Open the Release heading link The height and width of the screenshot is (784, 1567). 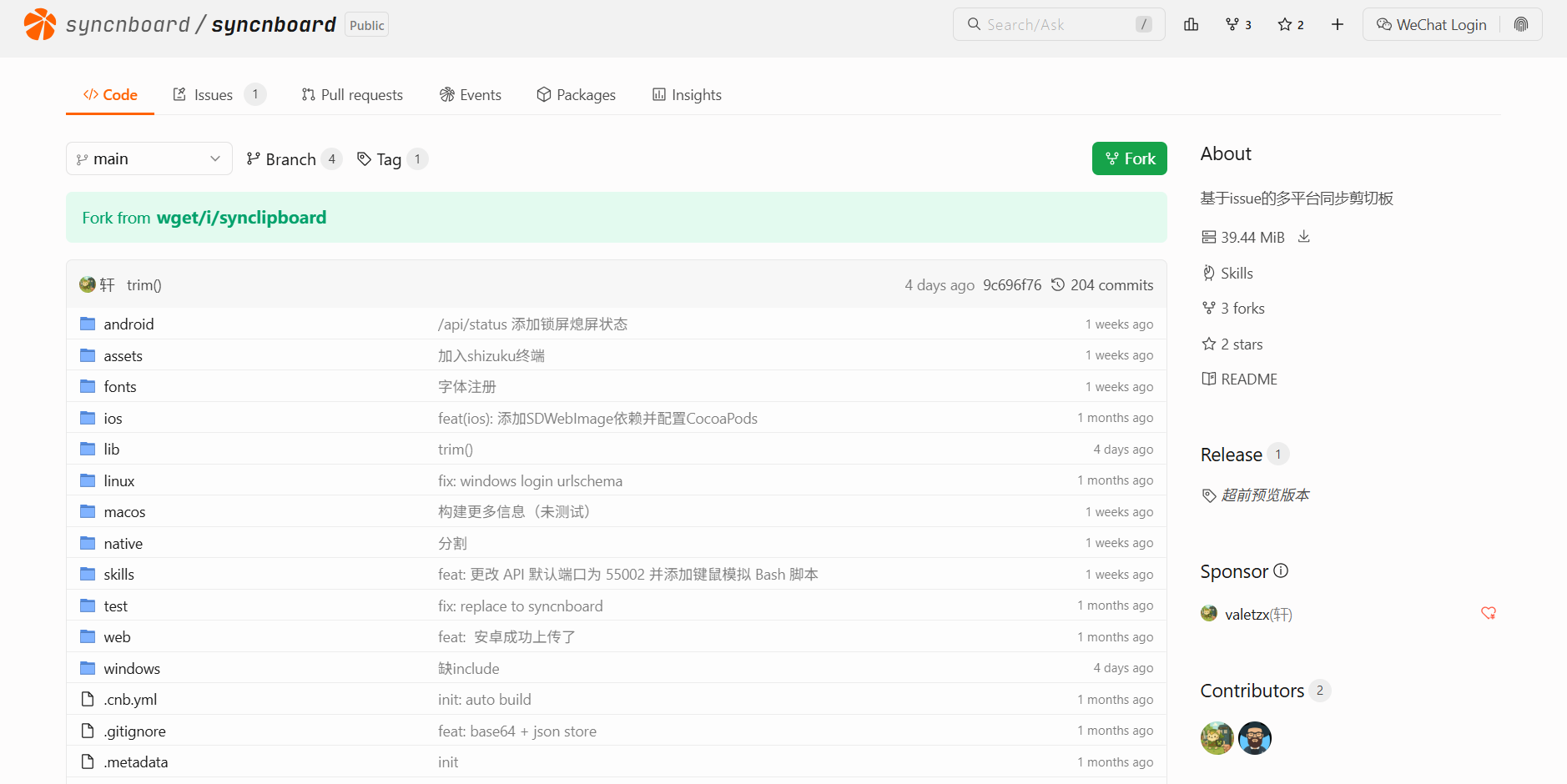[1232, 455]
